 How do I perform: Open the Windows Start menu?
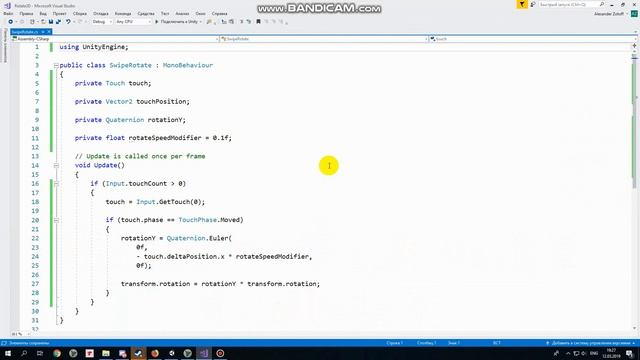(8, 353)
